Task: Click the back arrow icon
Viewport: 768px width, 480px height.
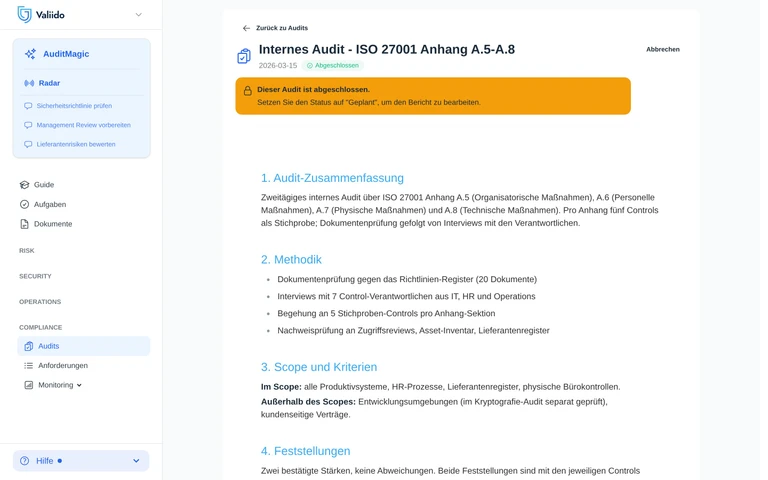Action: click(x=246, y=28)
